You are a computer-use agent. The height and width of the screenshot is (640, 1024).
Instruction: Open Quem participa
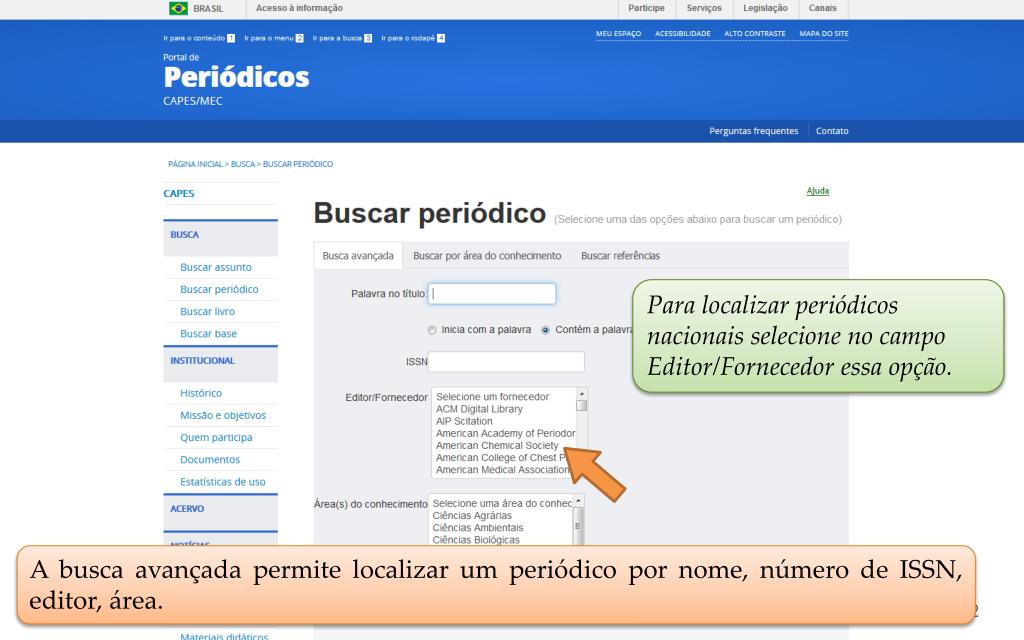(x=216, y=438)
